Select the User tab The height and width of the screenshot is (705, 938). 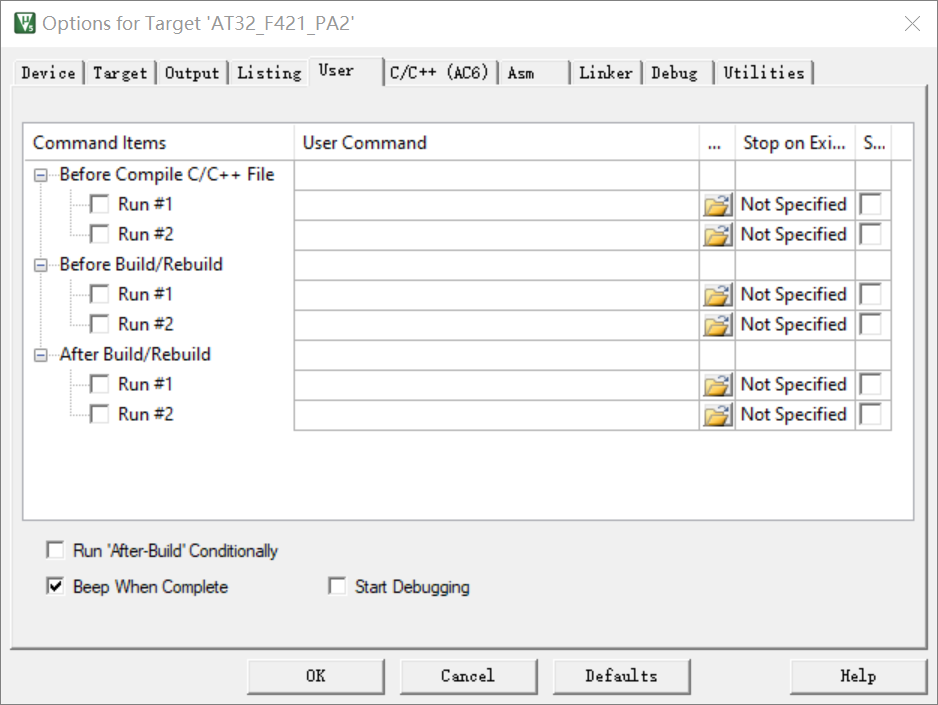coord(346,71)
